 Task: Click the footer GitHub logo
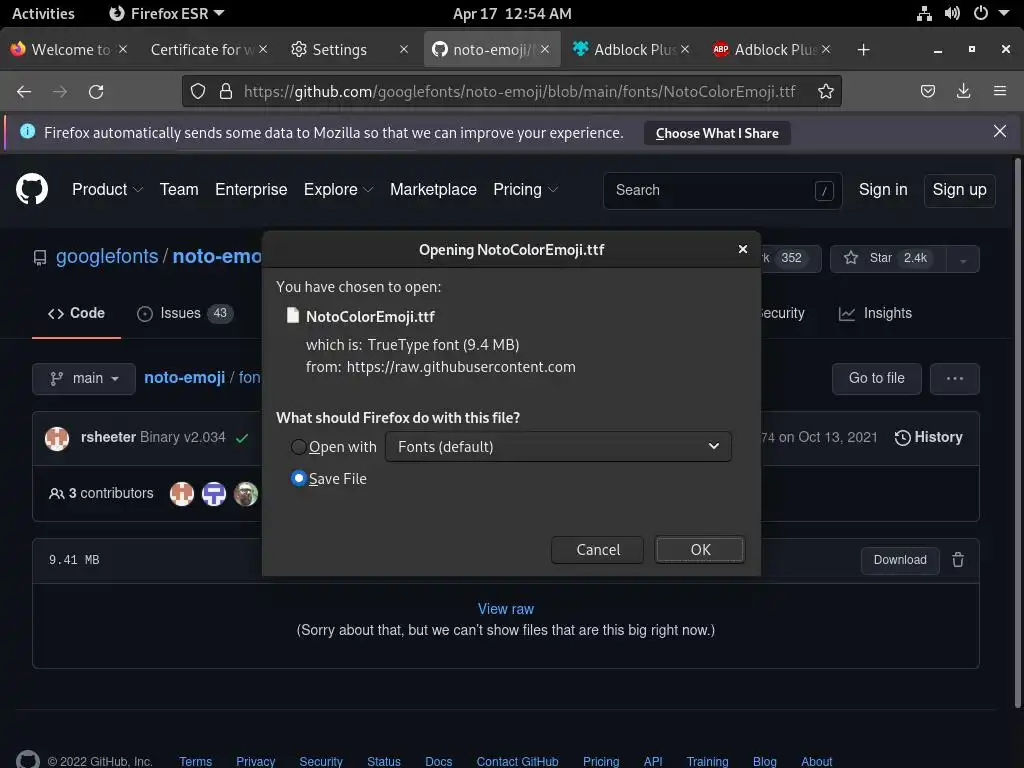tap(27, 760)
